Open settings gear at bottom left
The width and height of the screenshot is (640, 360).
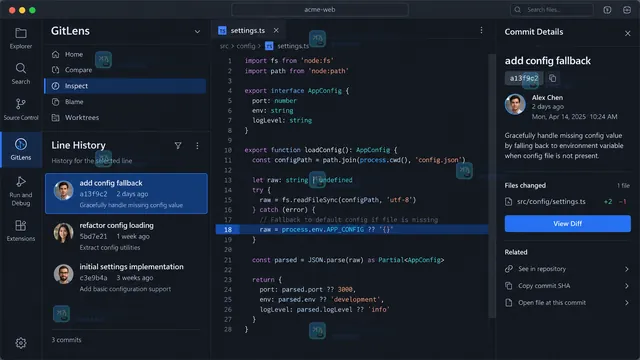click(21, 343)
